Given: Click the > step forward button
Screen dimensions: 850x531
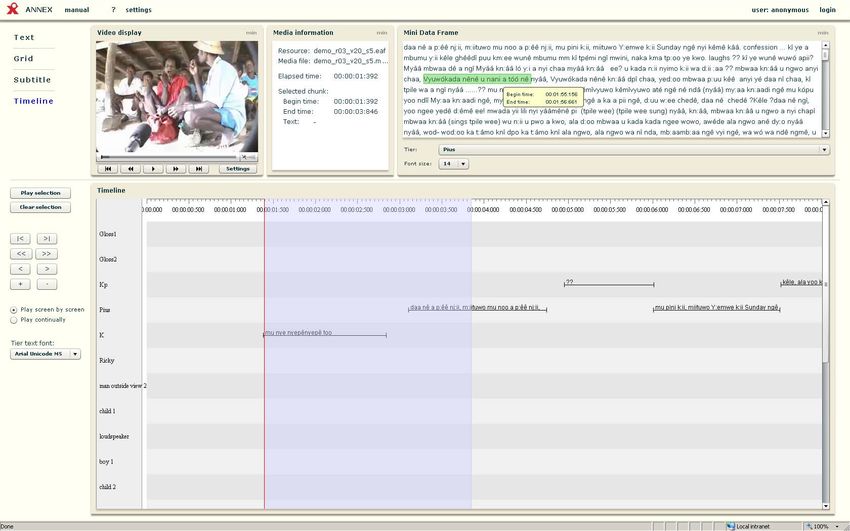Looking at the screenshot, I should pos(47,269).
